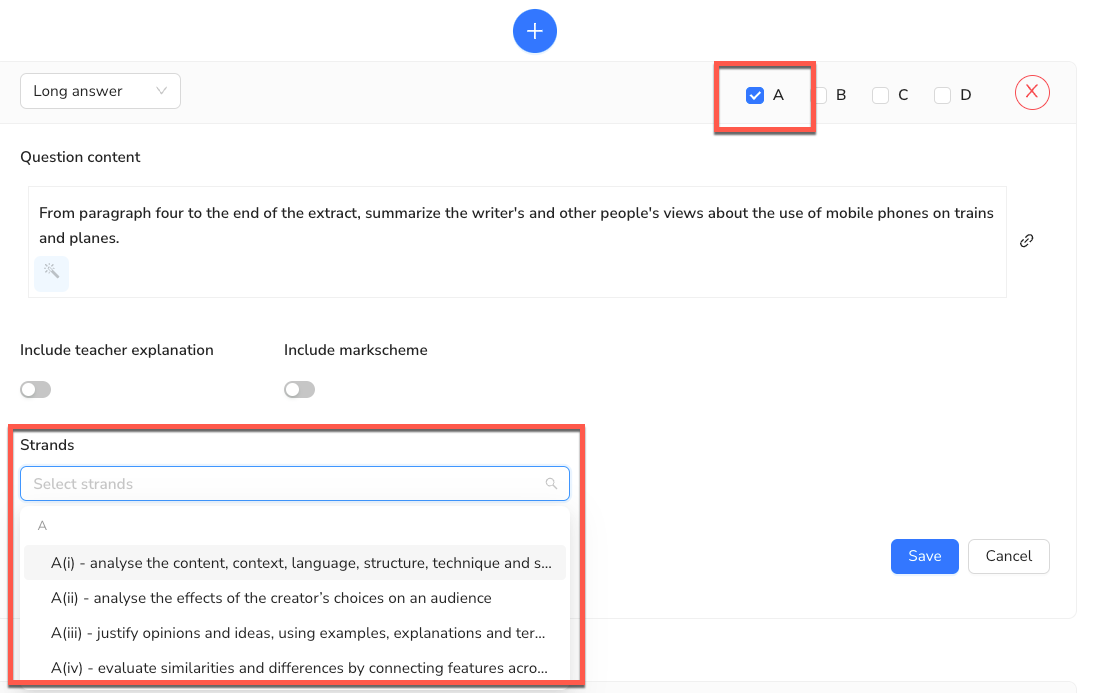Click the blue plus add-question button
The width and height of the screenshot is (1105, 693).
click(x=534, y=31)
